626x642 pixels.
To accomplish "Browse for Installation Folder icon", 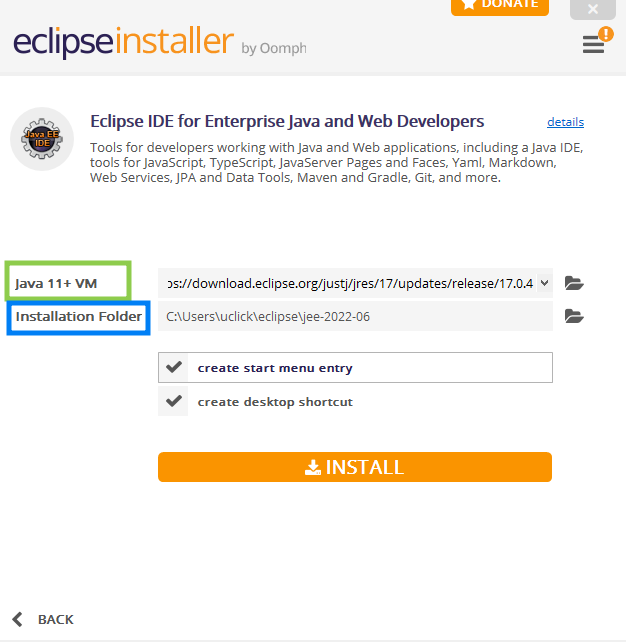I will click(x=574, y=316).
